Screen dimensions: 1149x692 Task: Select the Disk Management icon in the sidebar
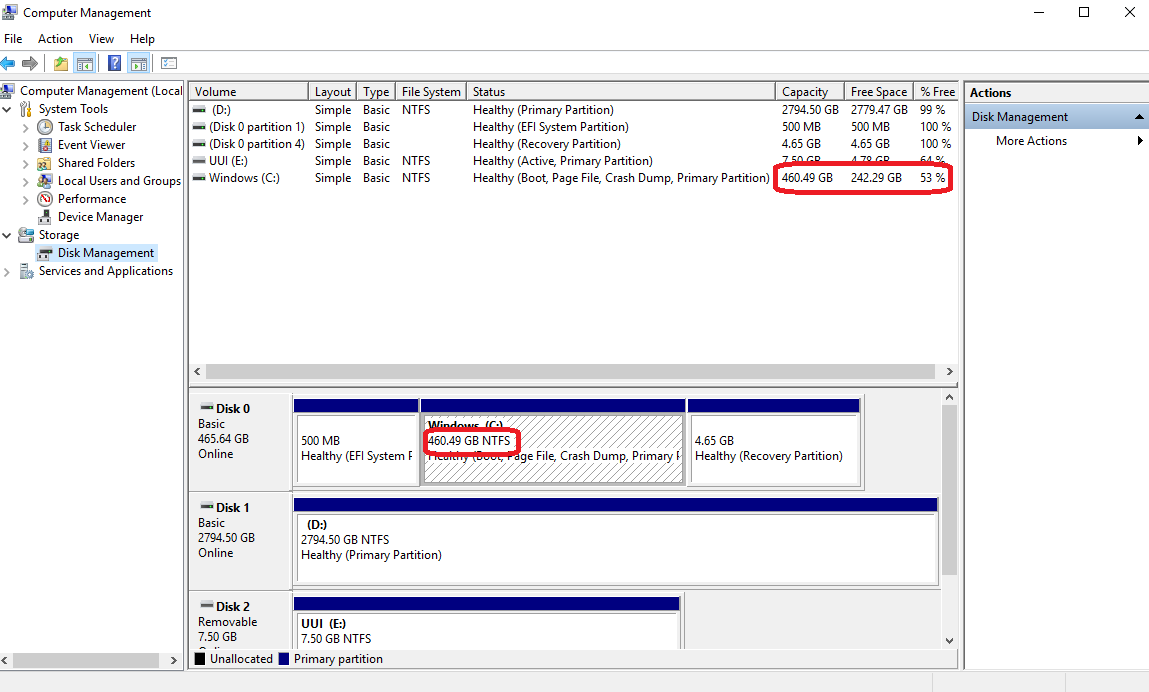point(45,252)
